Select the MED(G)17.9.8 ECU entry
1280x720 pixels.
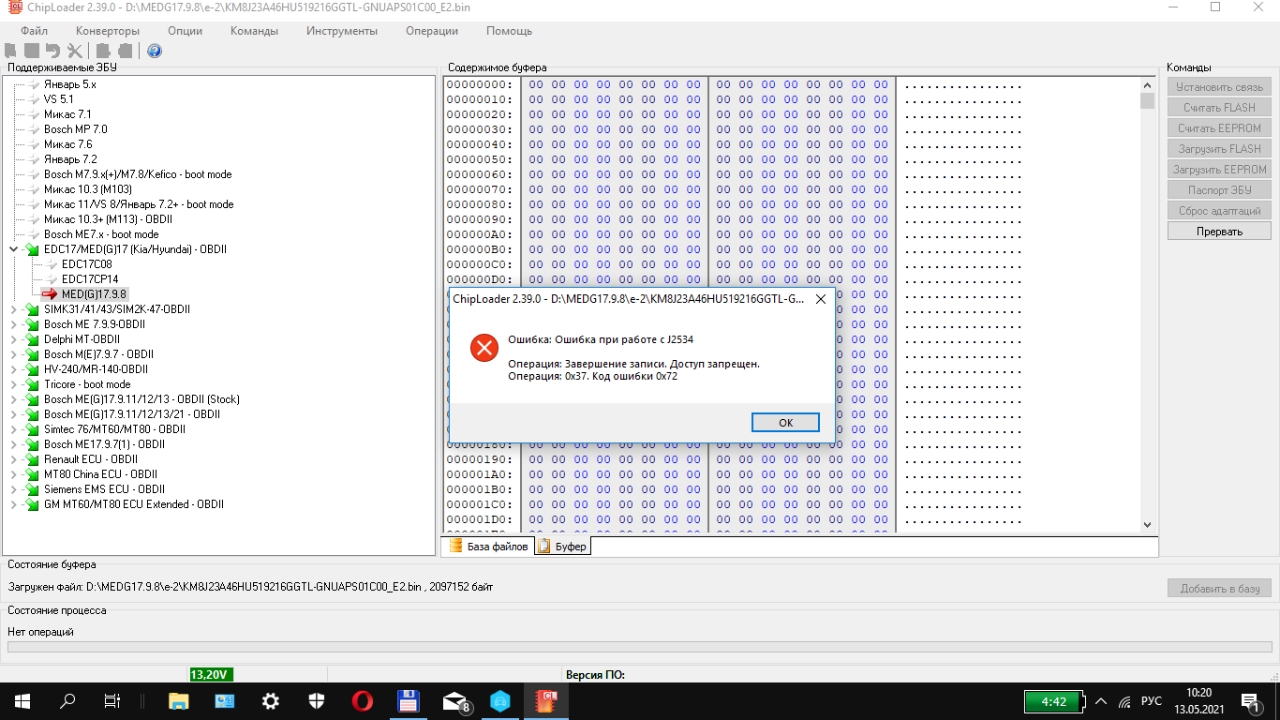tap(93, 294)
